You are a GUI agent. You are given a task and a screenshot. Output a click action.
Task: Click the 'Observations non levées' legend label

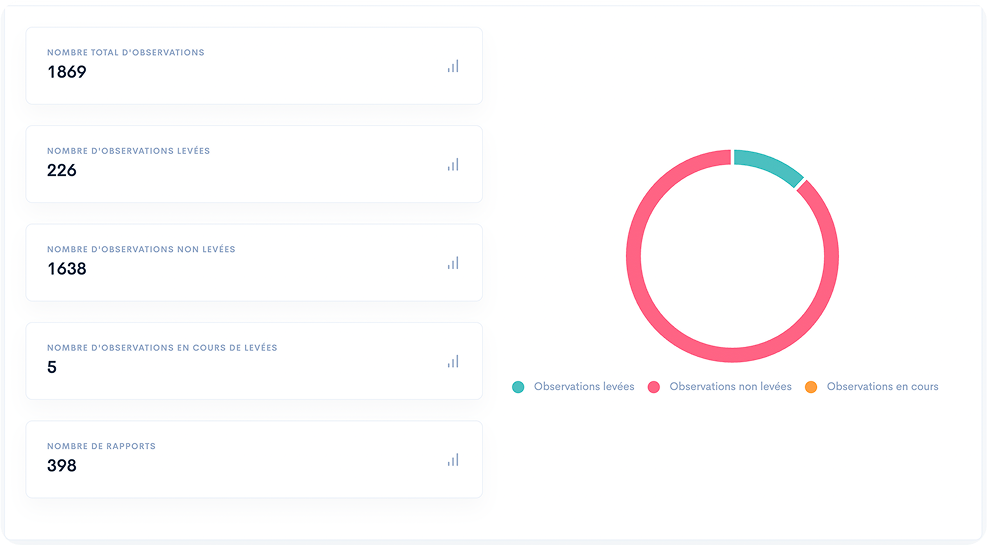(x=730, y=386)
